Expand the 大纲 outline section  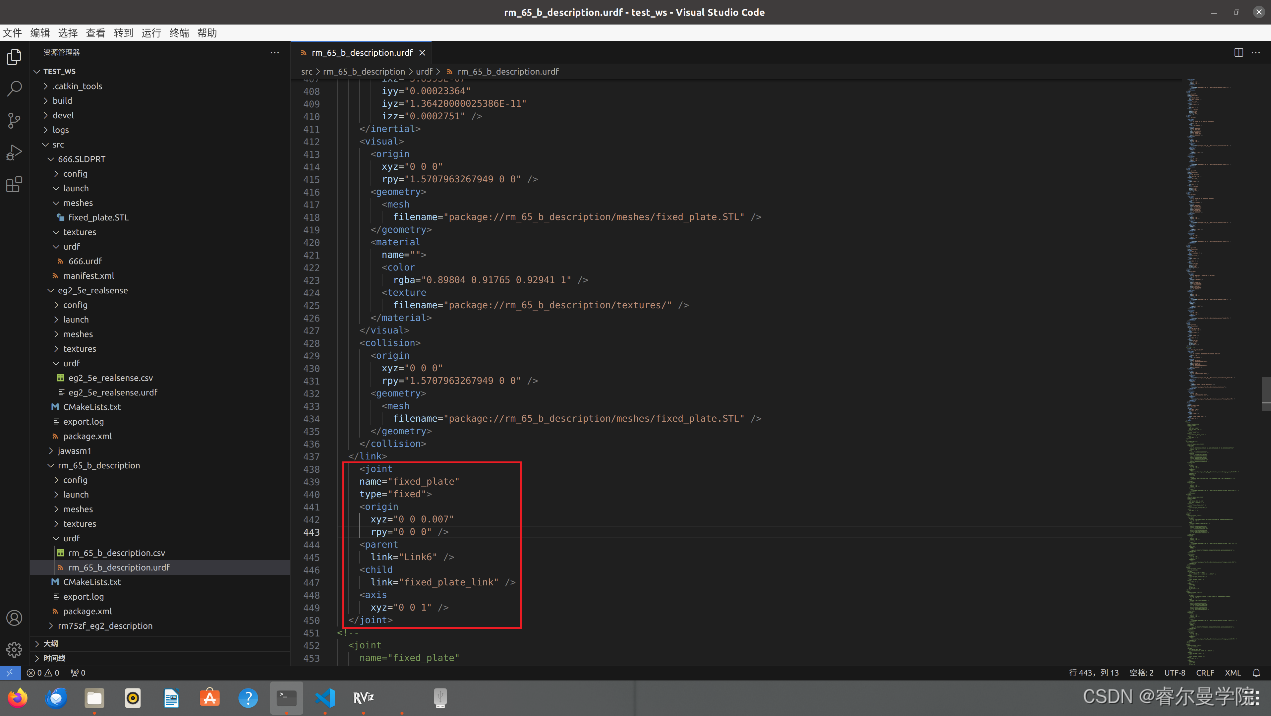(160, 644)
